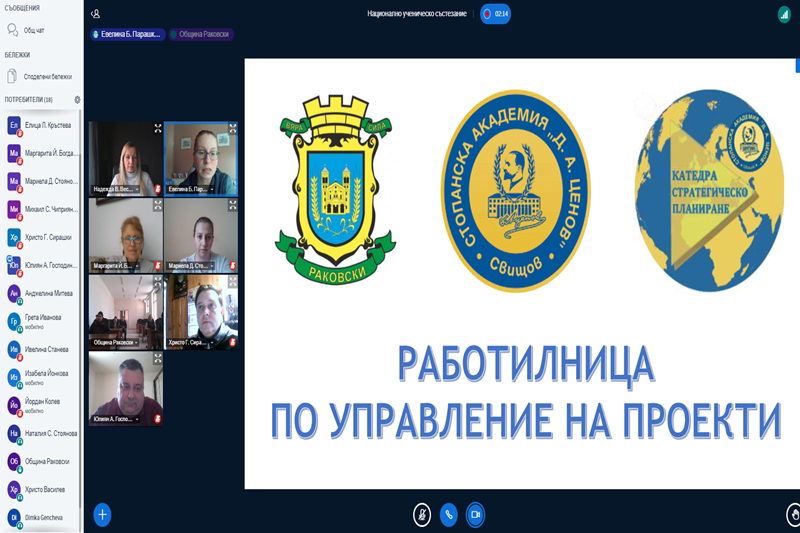Fullscreen the Евелина Б. video tile
This screenshot has width=800, height=533.
click(x=233, y=129)
